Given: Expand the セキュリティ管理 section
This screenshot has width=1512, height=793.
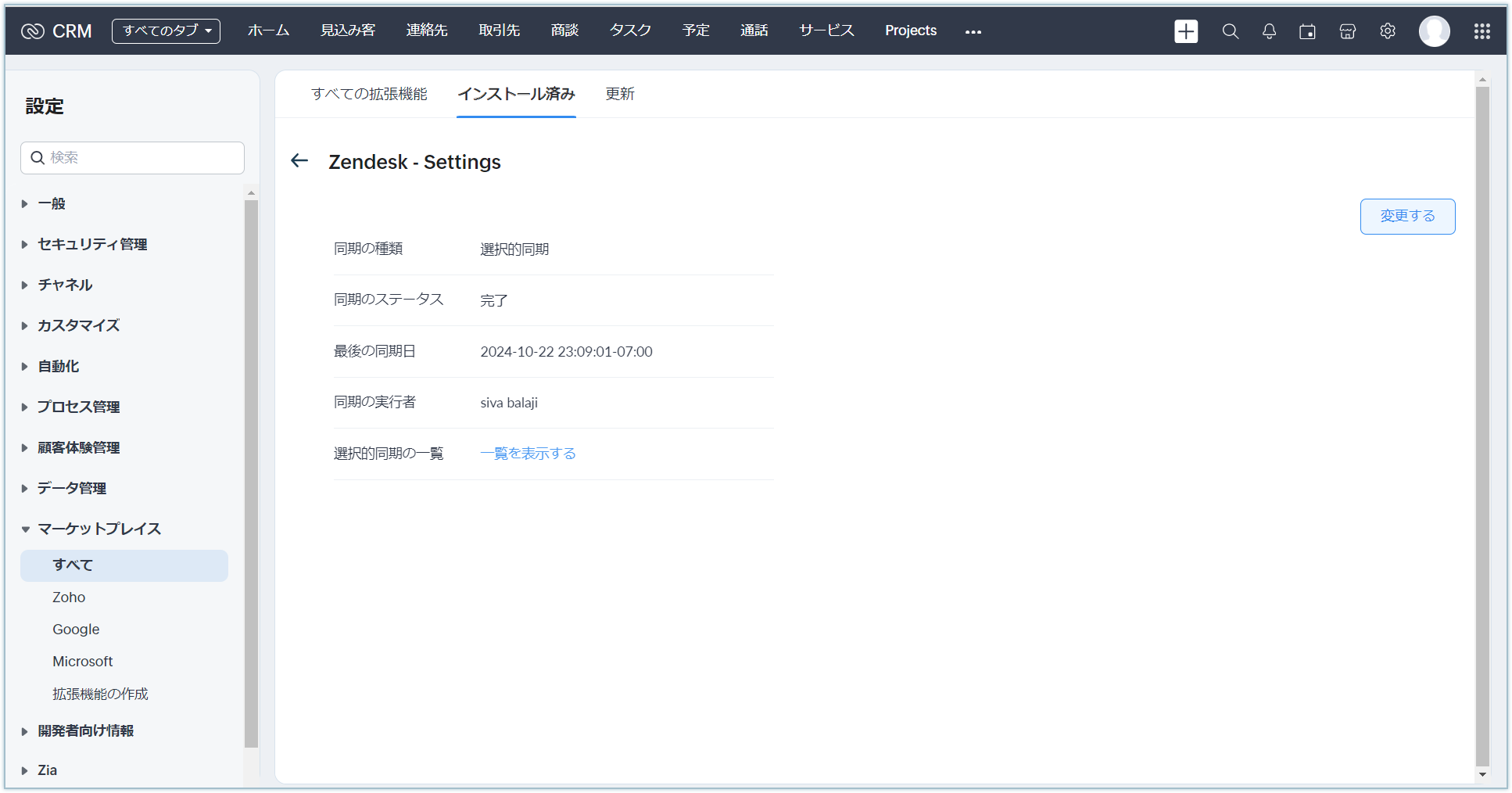Looking at the screenshot, I should 84,245.
